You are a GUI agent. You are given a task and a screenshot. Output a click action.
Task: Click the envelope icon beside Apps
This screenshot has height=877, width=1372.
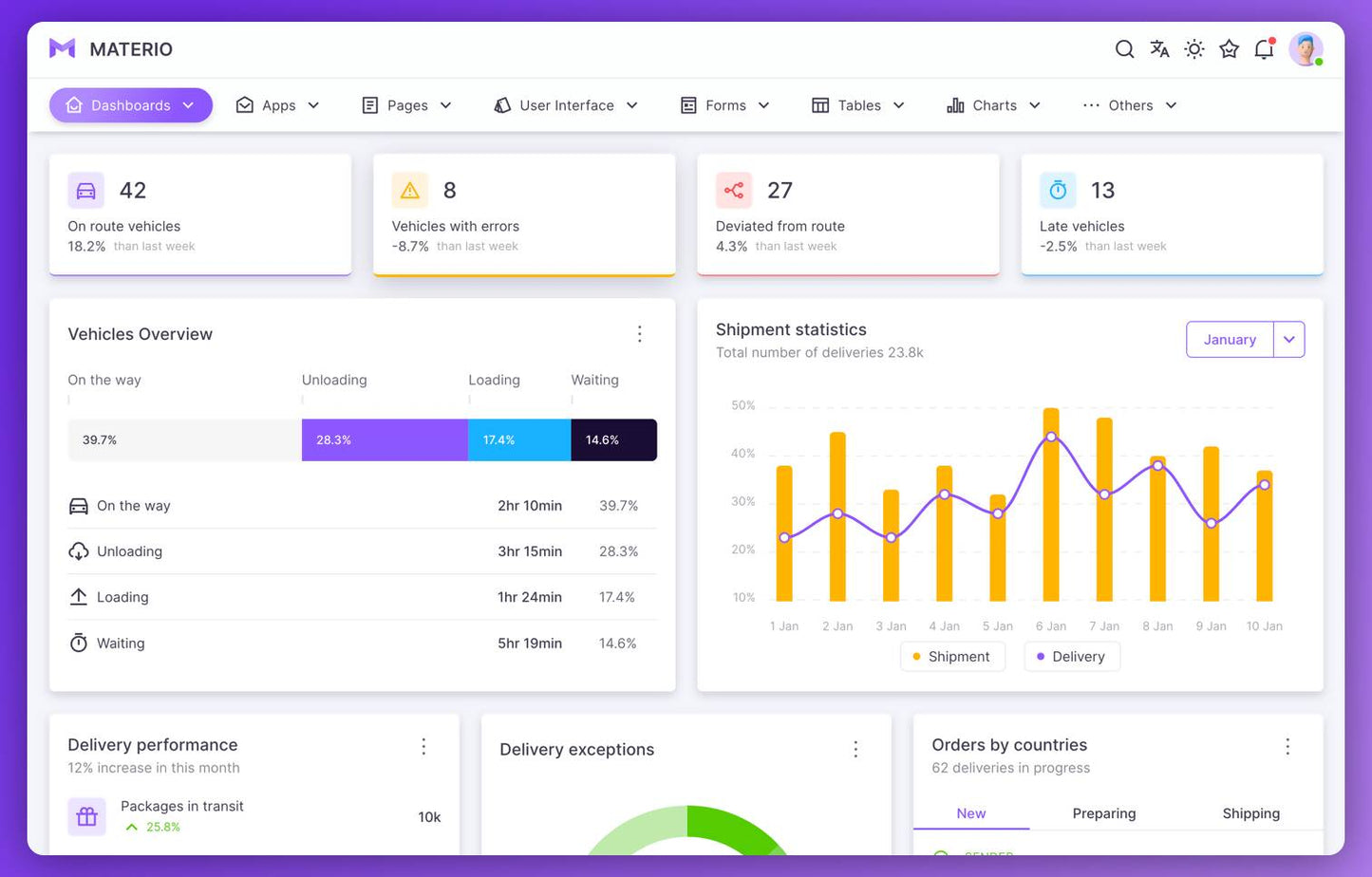coord(245,105)
